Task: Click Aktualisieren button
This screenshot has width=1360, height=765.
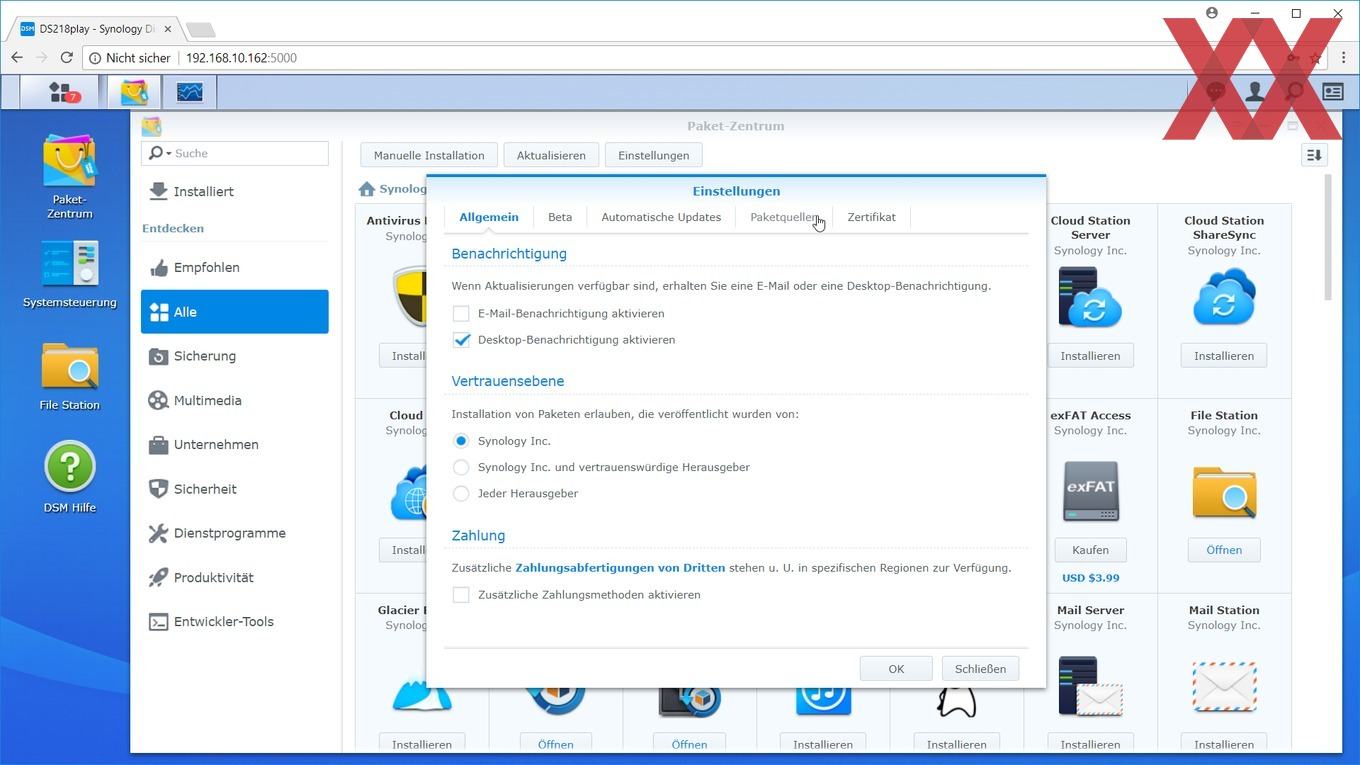Action: click(551, 155)
